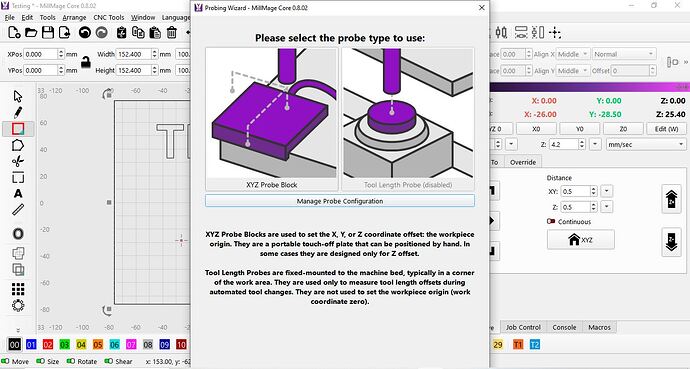Select the red 02 layer swatch
Screen dimensions: 690x369
[48, 345]
